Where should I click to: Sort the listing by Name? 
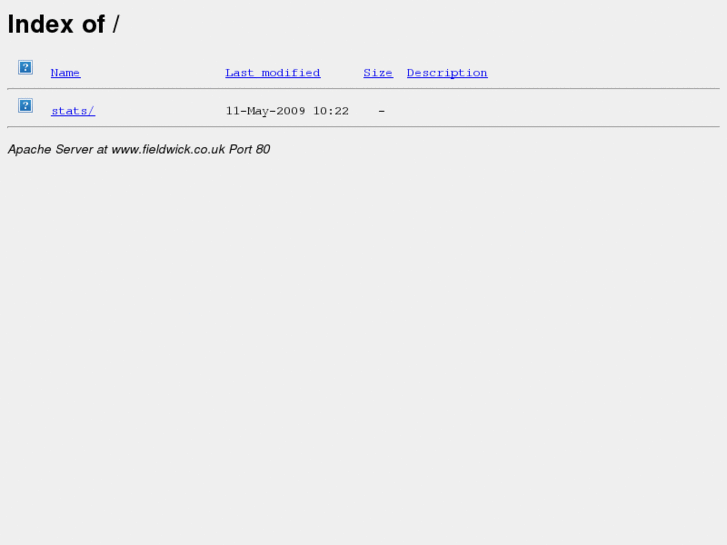coord(65,73)
